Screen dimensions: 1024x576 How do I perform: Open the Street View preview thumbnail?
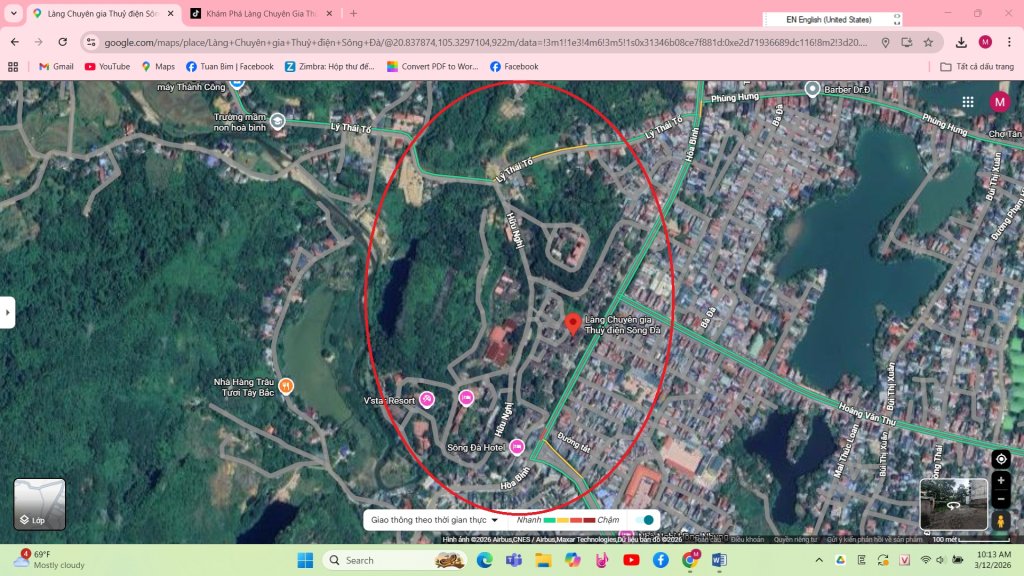(x=953, y=504)
